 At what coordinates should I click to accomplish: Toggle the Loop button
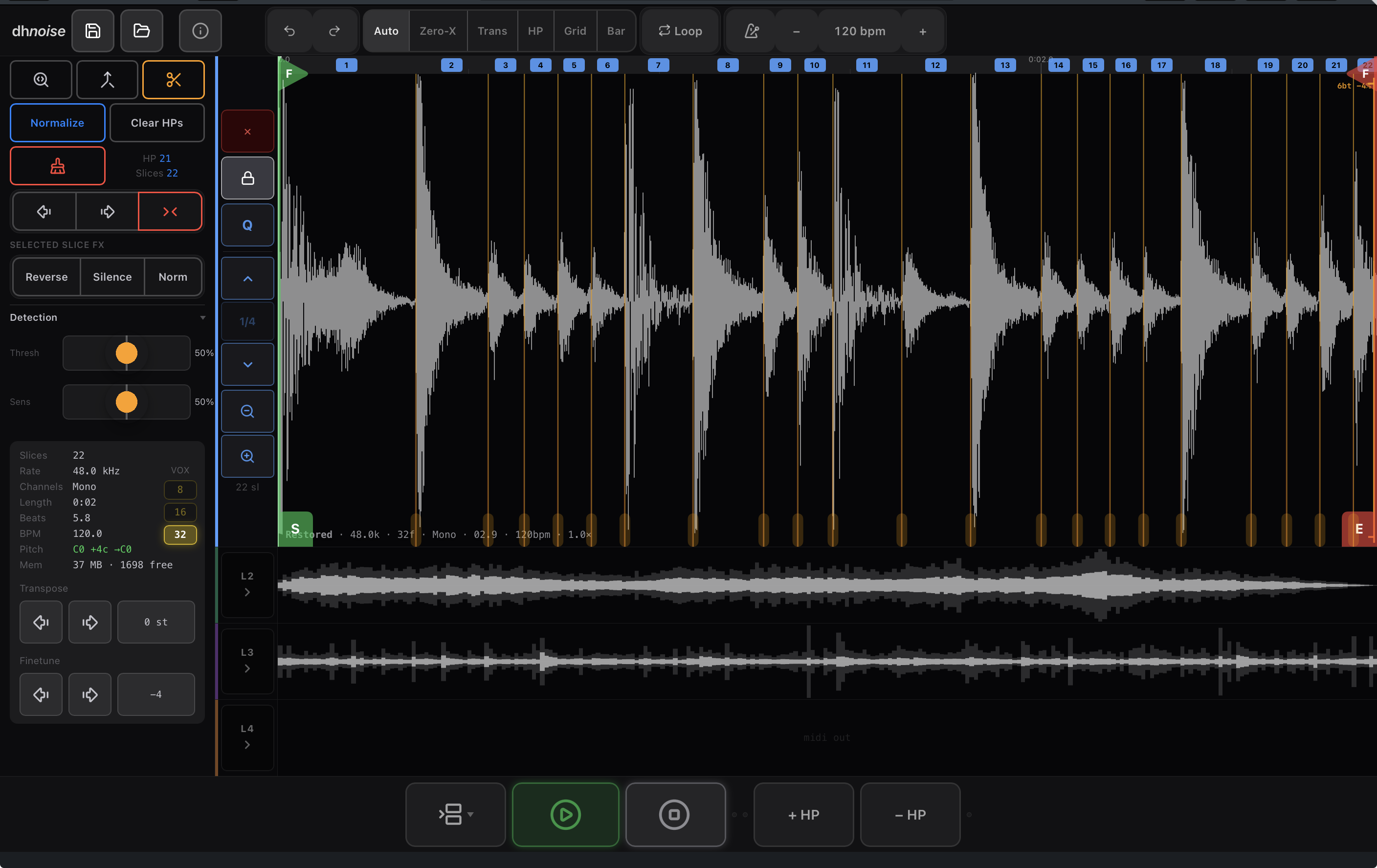click(680, 31)
